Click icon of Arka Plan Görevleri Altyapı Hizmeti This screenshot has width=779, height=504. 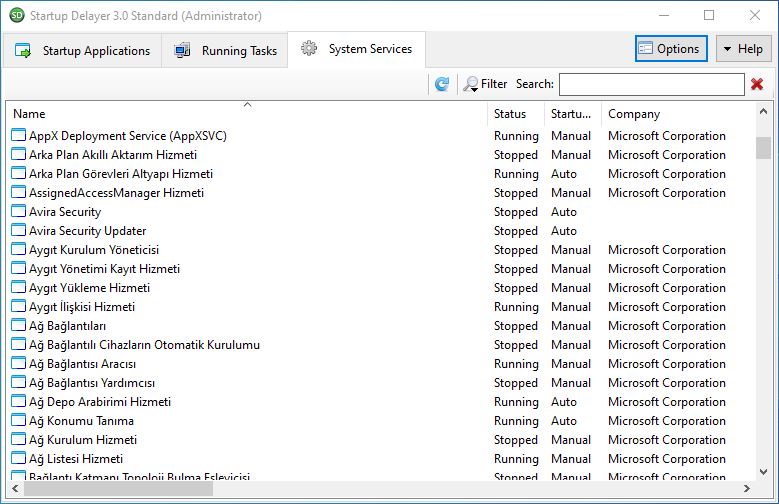coord(18,173)
